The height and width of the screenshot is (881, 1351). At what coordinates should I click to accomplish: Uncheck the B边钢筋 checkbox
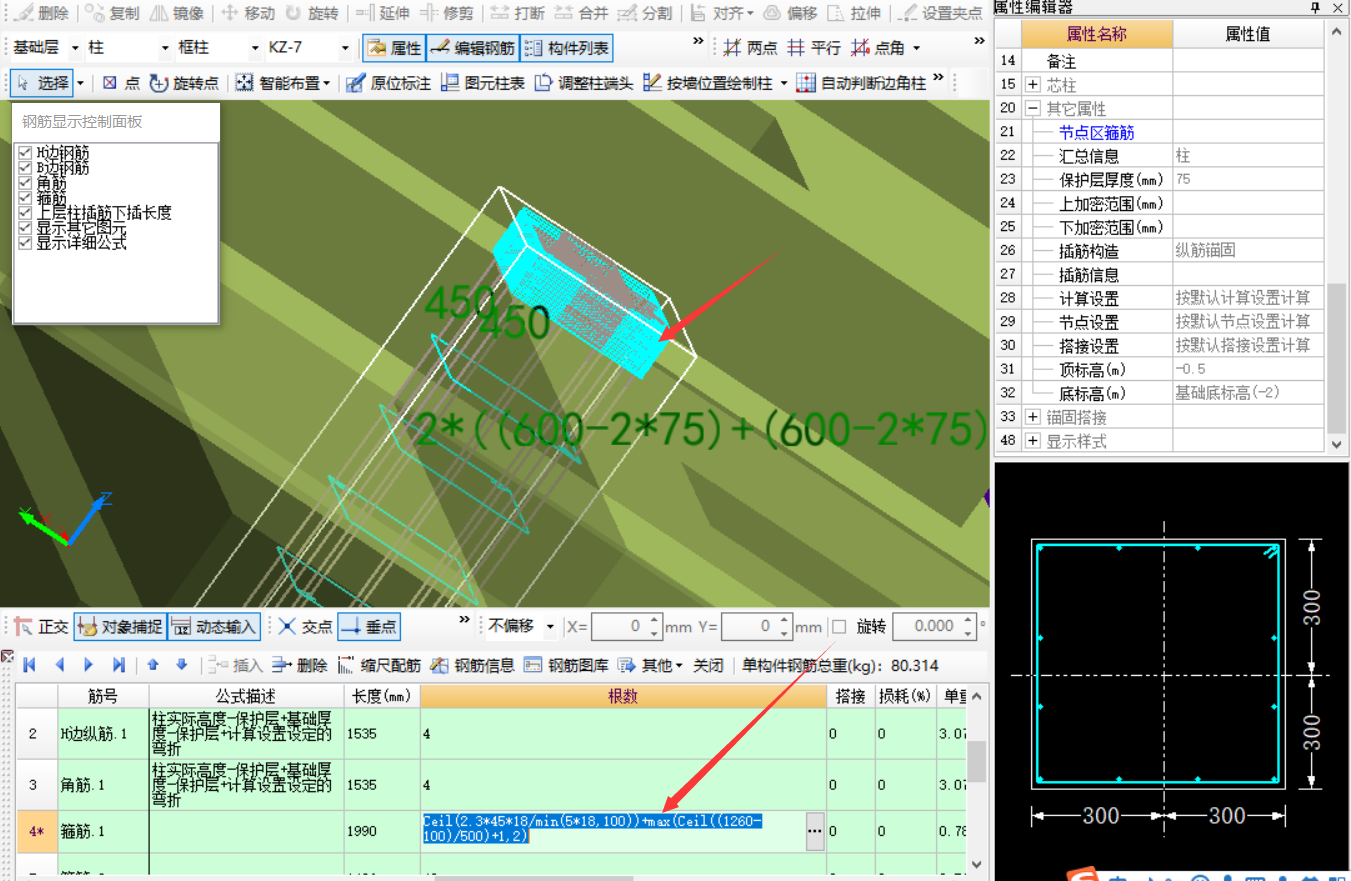pos(25,168)
